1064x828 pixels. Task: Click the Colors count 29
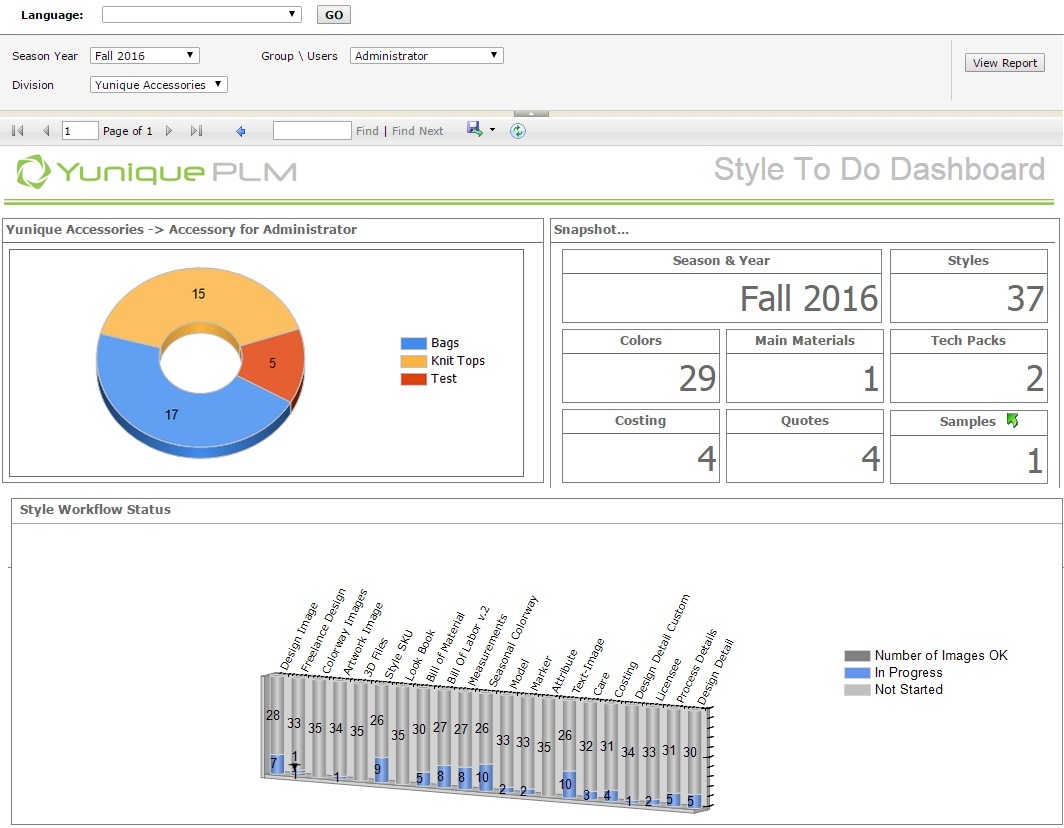pyautogui.click(x=698, y=378)
